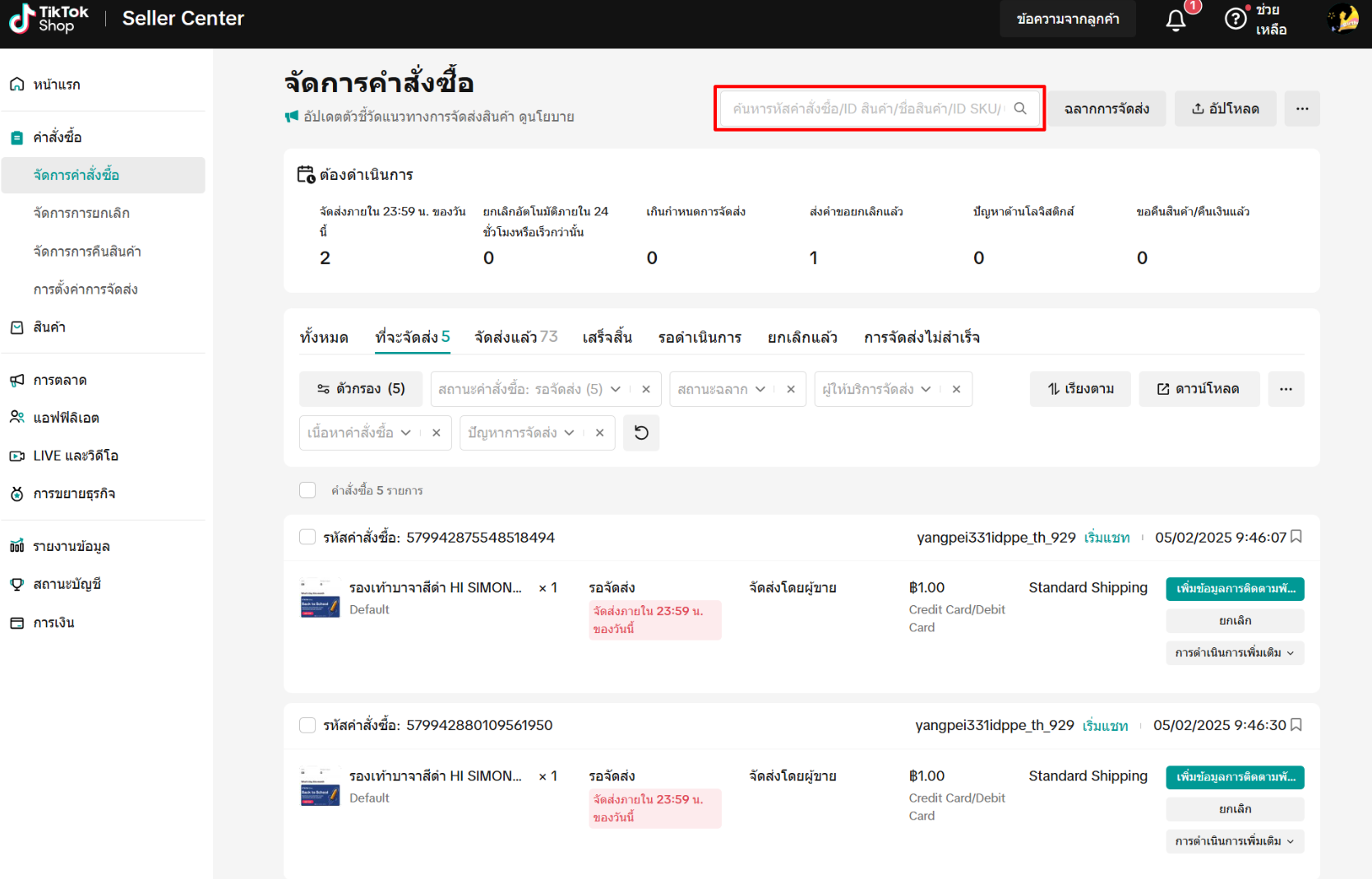Open the เนื้อหาคำสั่งซื้อ filter dropdown
Screen dimensions: 1372x879
(x=359, y=433)
